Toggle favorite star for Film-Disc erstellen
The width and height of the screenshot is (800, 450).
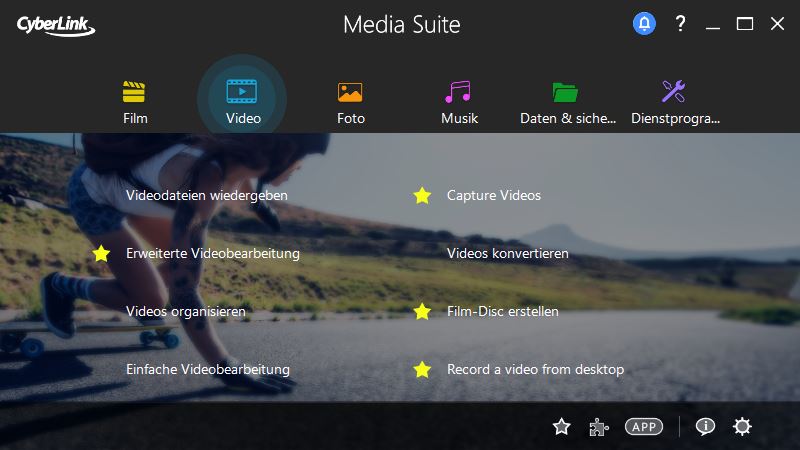(x=422, y=311)
